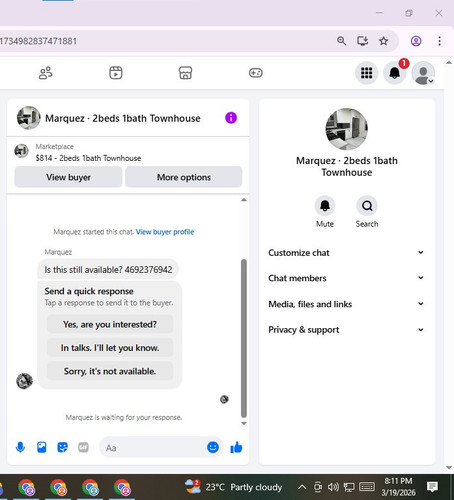Open the Friends tab icon
The width and height of the screenshot is (454, 500).
[45, 73]
